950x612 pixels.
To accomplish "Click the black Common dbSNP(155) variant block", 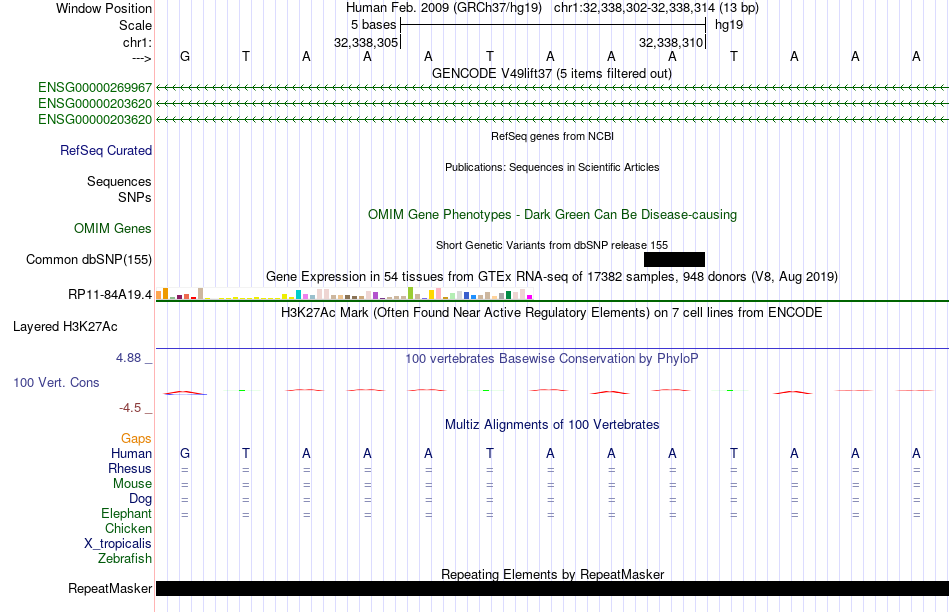I will click(674, 259).
